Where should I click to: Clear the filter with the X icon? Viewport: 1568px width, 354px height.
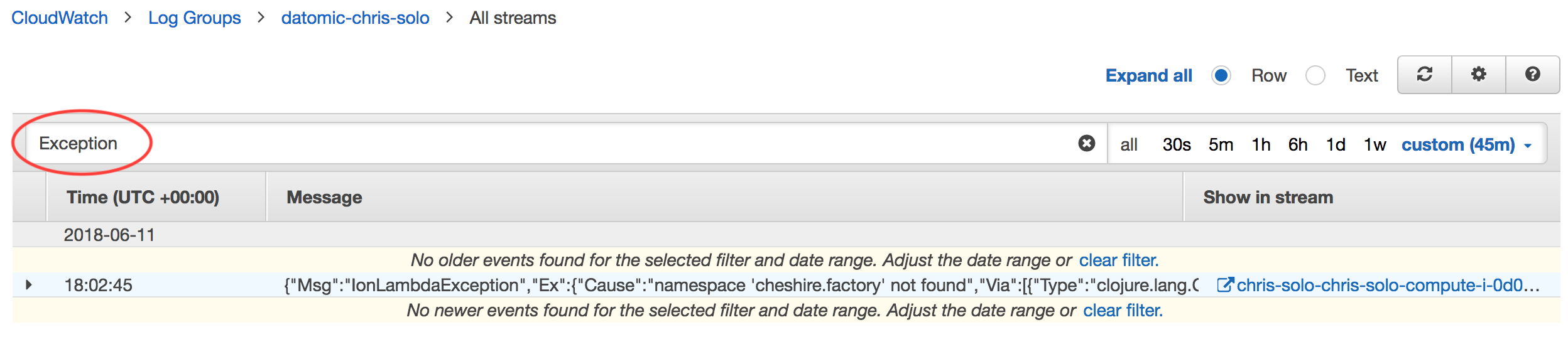click(1087, 143)
